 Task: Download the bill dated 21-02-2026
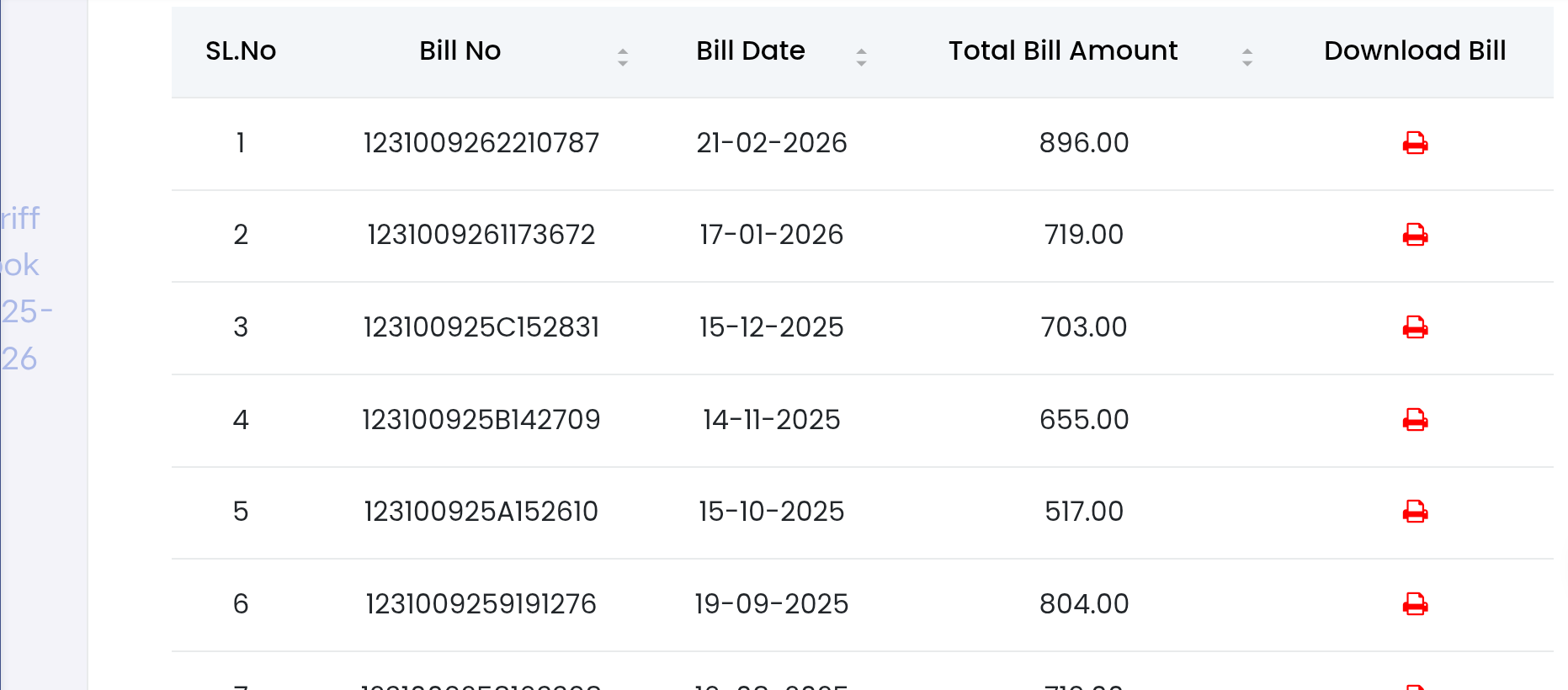click(1415, 143)
